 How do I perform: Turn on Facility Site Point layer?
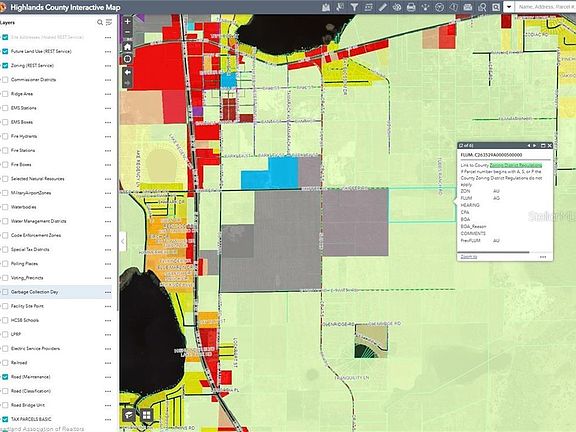coord(5,306)
